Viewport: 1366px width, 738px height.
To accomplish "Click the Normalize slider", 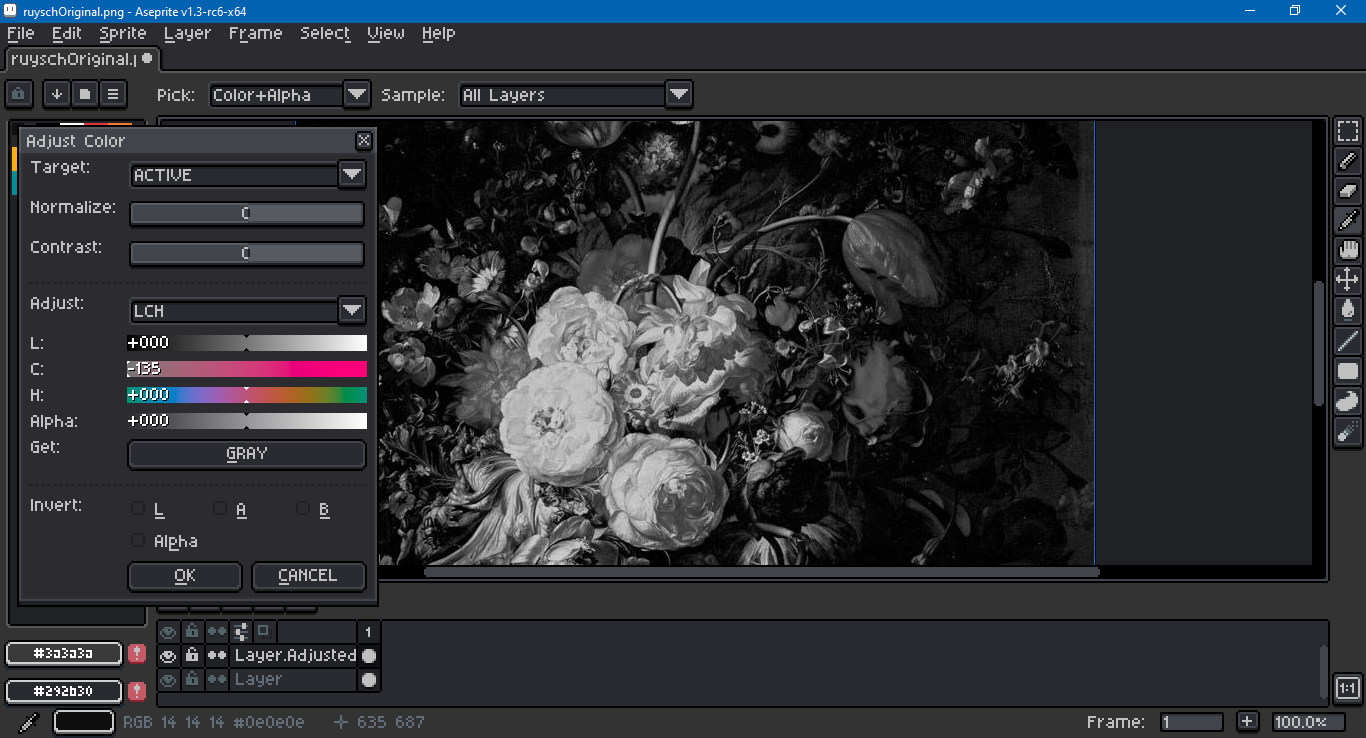I will (x=247, y=214).
